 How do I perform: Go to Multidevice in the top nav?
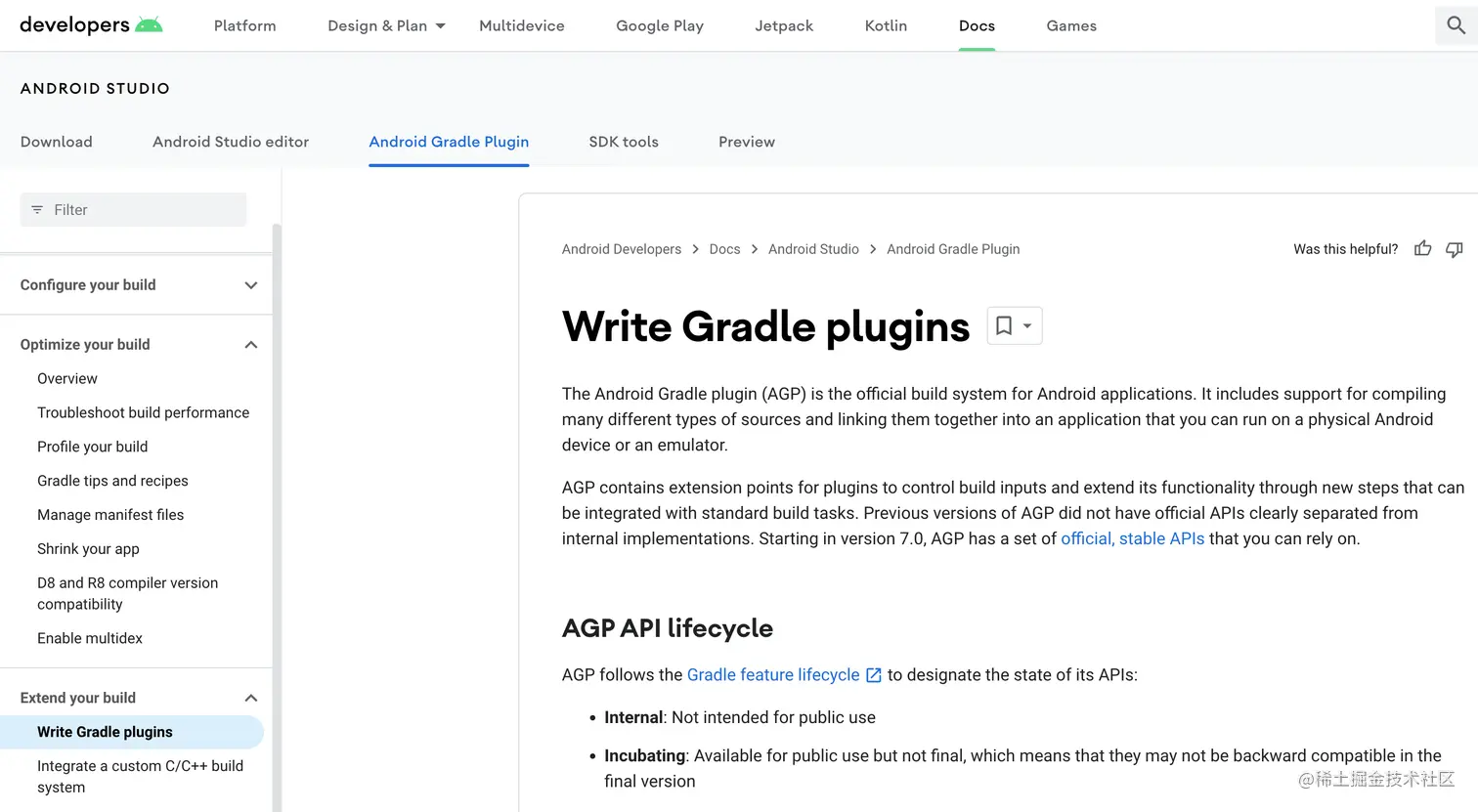pyautogui.click(x=522, y=25)
